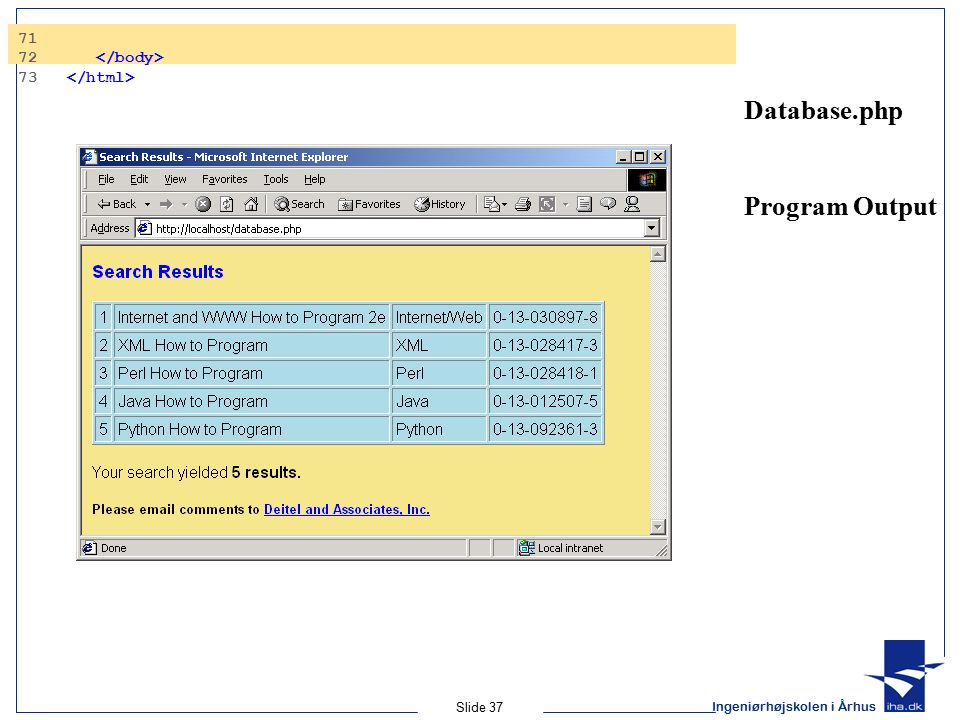Click the scrollbar up arrow

click(658, 254)
